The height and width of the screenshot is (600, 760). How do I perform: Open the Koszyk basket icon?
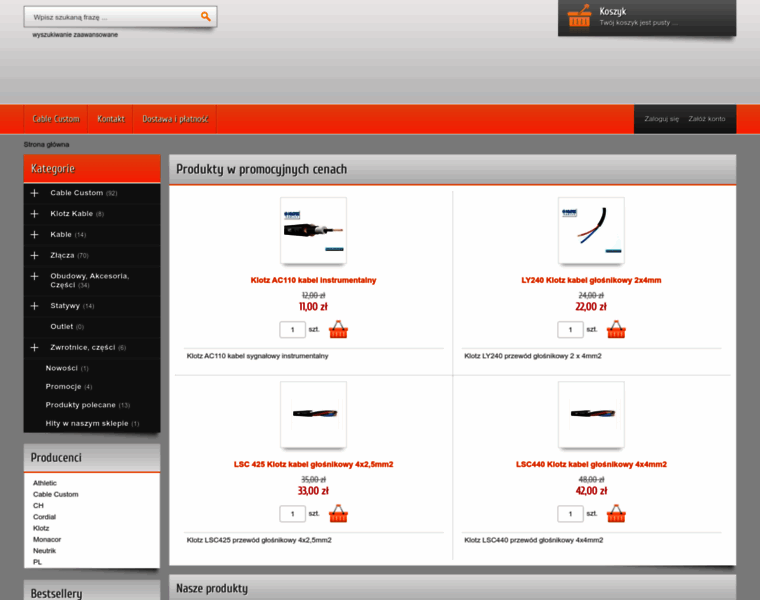tap(579, 16)
